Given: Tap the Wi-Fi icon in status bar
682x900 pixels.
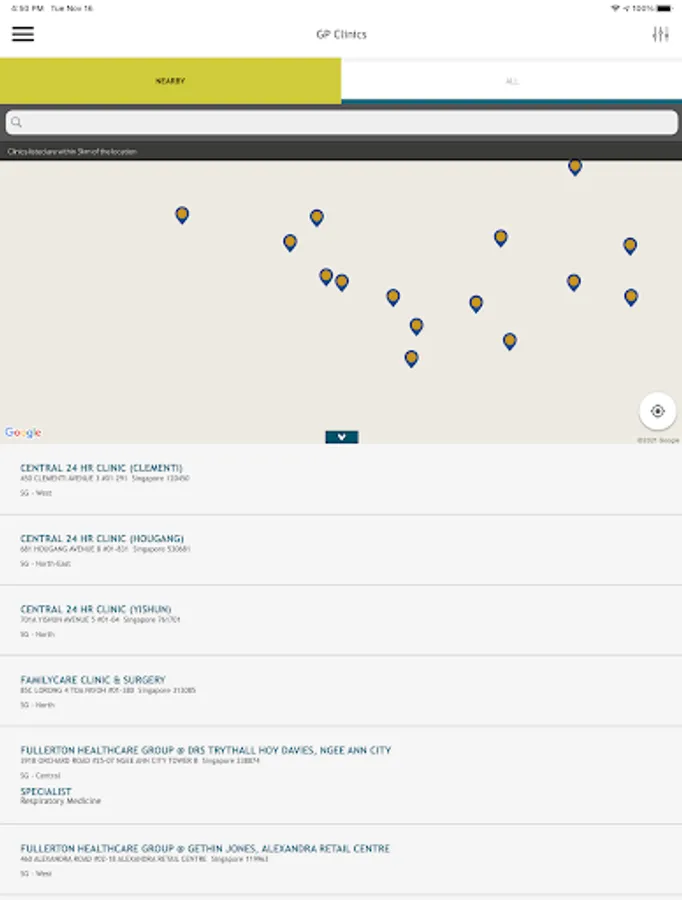Looking at the screenshot, I should [x=615, y=9].
